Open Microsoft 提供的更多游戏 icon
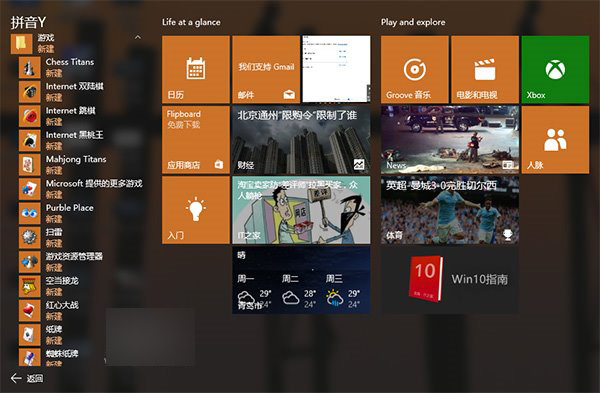 (29, 189)
